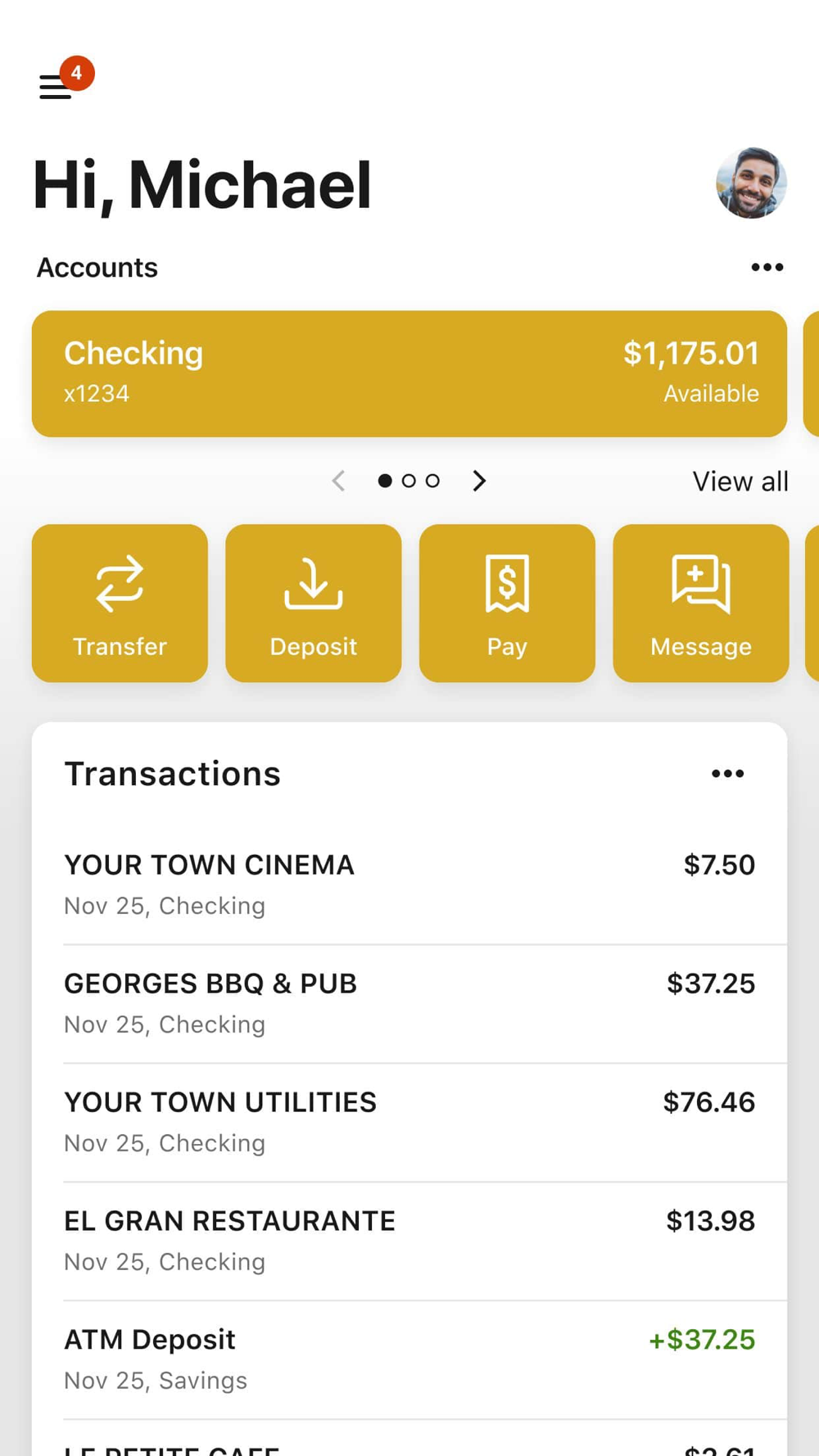
Task: Tap Michael's profile photo
Action: click(x=751, y=183)
